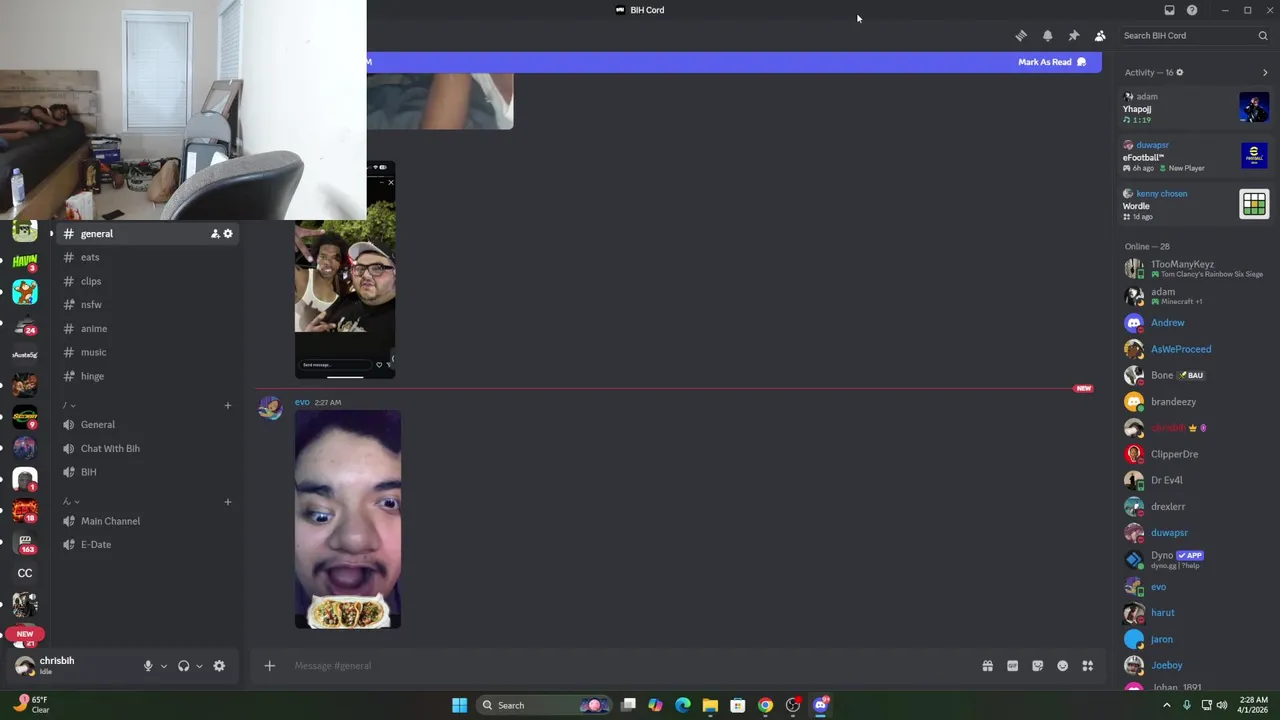The image size is (1280, 720).
Task: Create channel in second voice category
Action: 227,501
